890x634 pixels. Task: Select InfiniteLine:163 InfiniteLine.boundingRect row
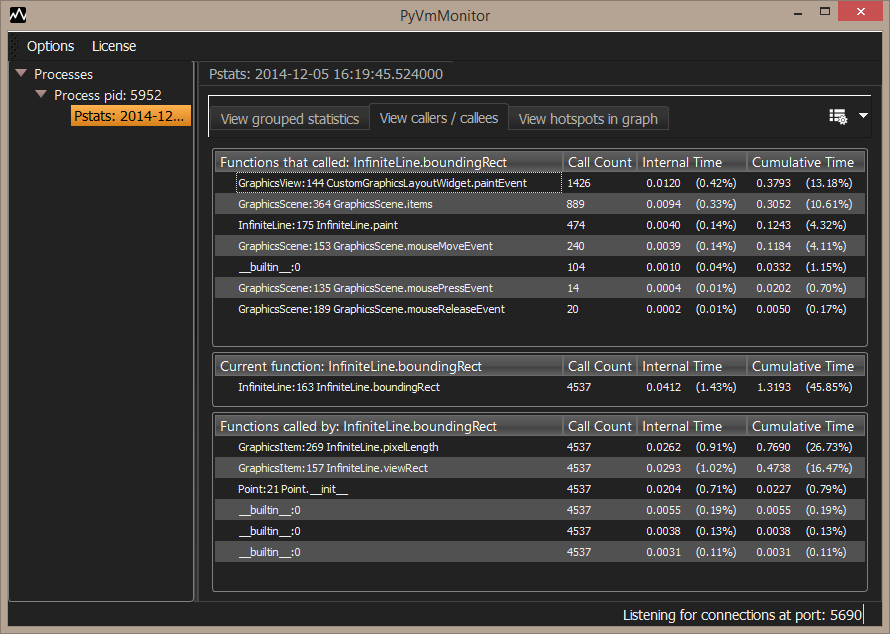(540, 387)
